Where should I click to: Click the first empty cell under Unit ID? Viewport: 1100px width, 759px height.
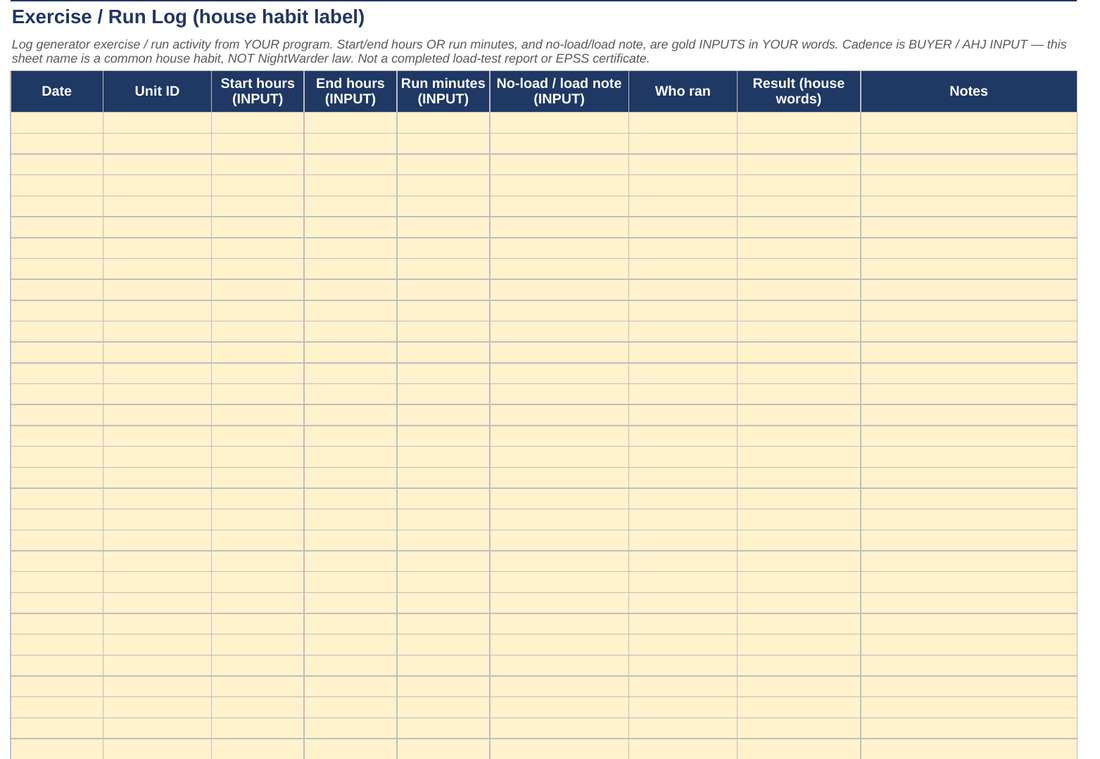click(157, 123)
